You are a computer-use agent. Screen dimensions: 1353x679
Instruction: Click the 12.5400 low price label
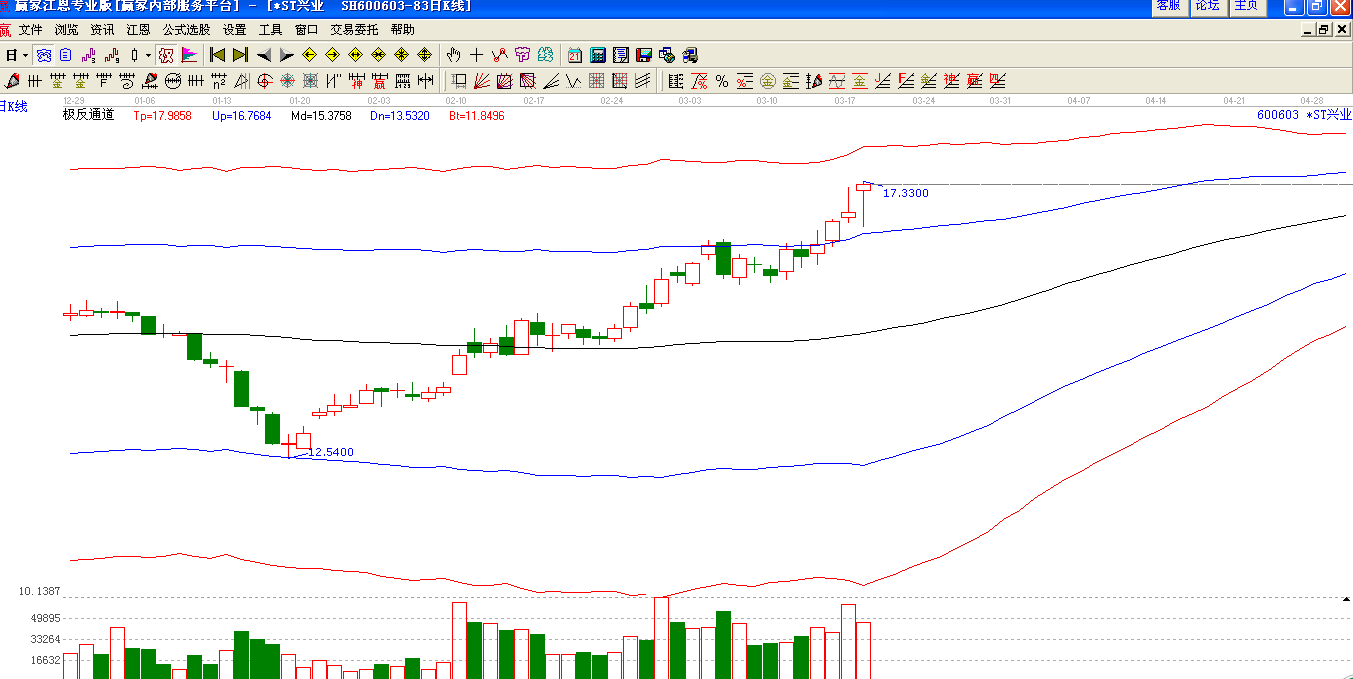click(331, 452)
